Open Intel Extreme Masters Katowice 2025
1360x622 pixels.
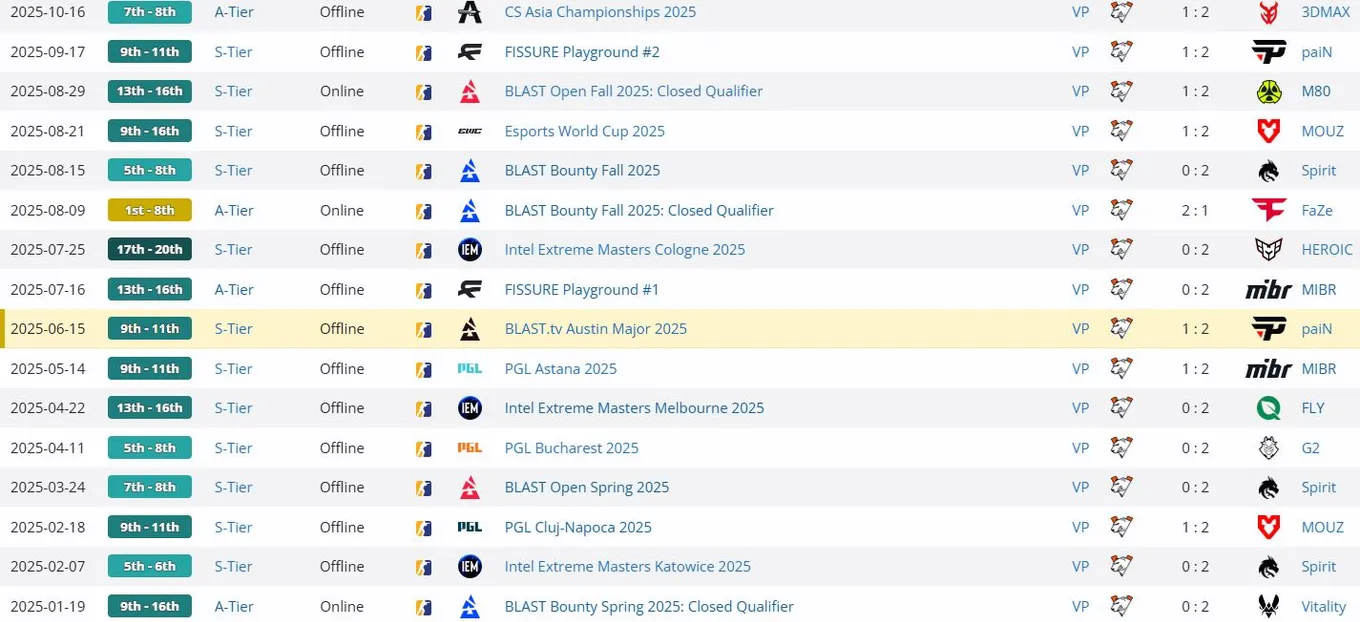628,567
